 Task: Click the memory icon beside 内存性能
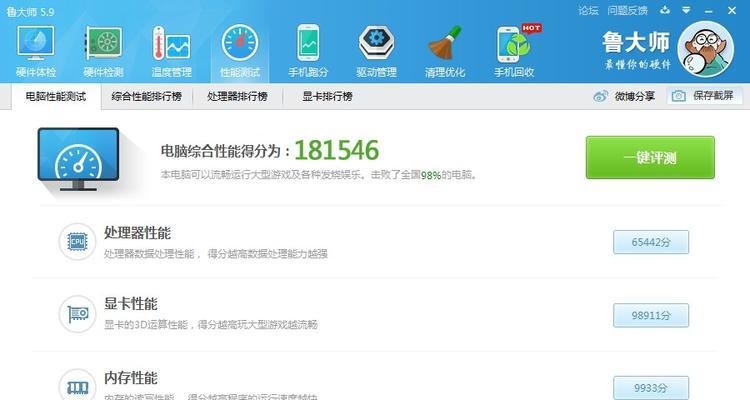click(x=77, y=386)
